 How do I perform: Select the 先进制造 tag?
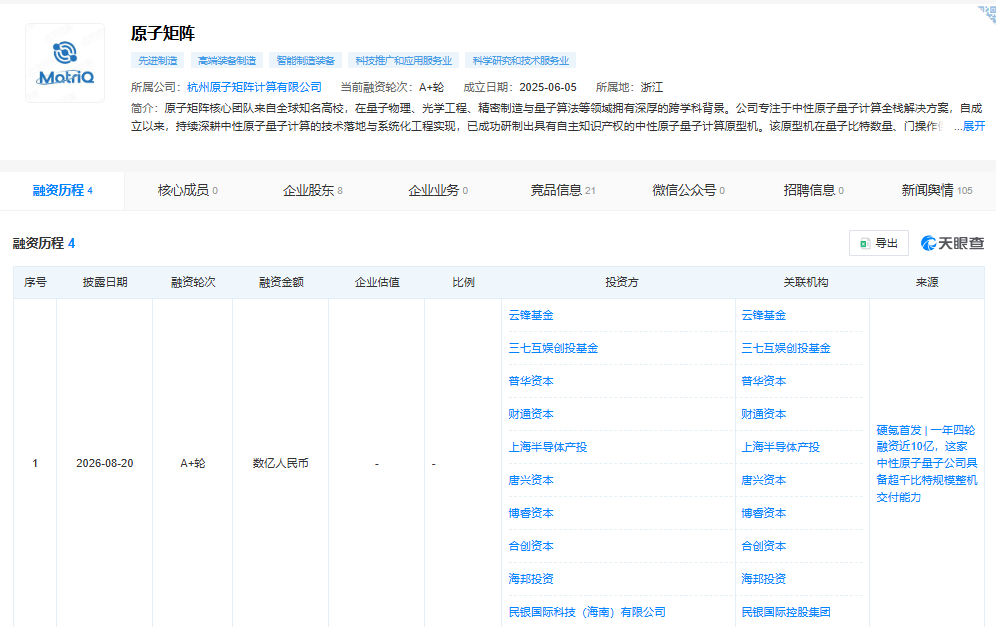click(158, 60)
